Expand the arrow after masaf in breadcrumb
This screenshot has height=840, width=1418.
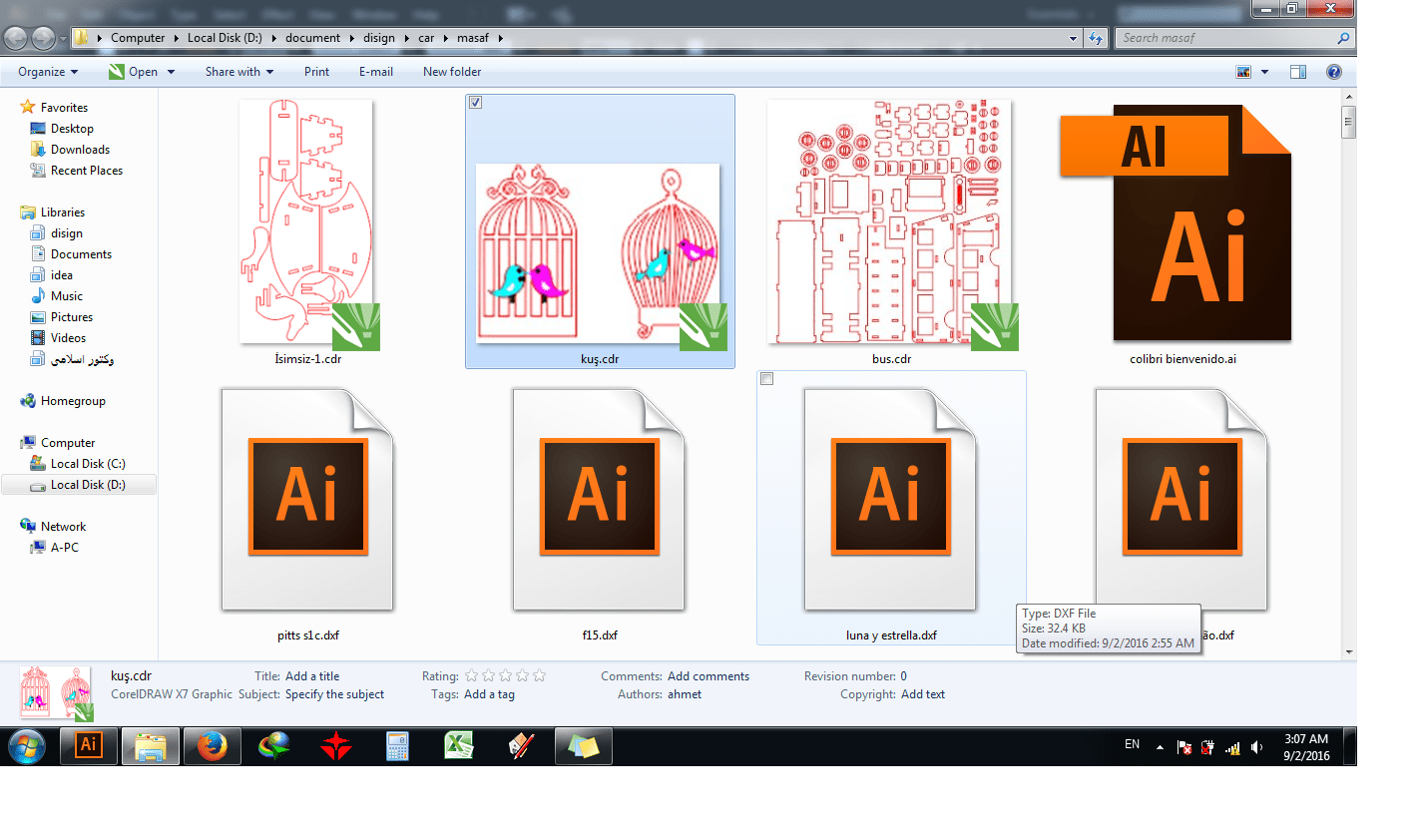click(x=500, y=38)
